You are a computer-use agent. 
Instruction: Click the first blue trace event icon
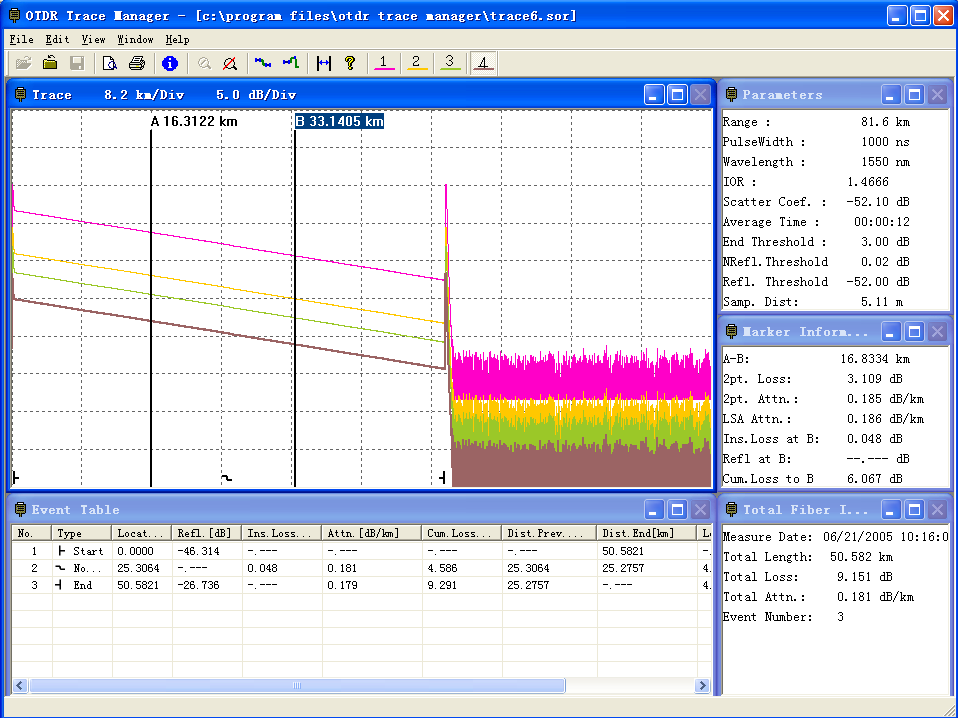pos(263,63)
